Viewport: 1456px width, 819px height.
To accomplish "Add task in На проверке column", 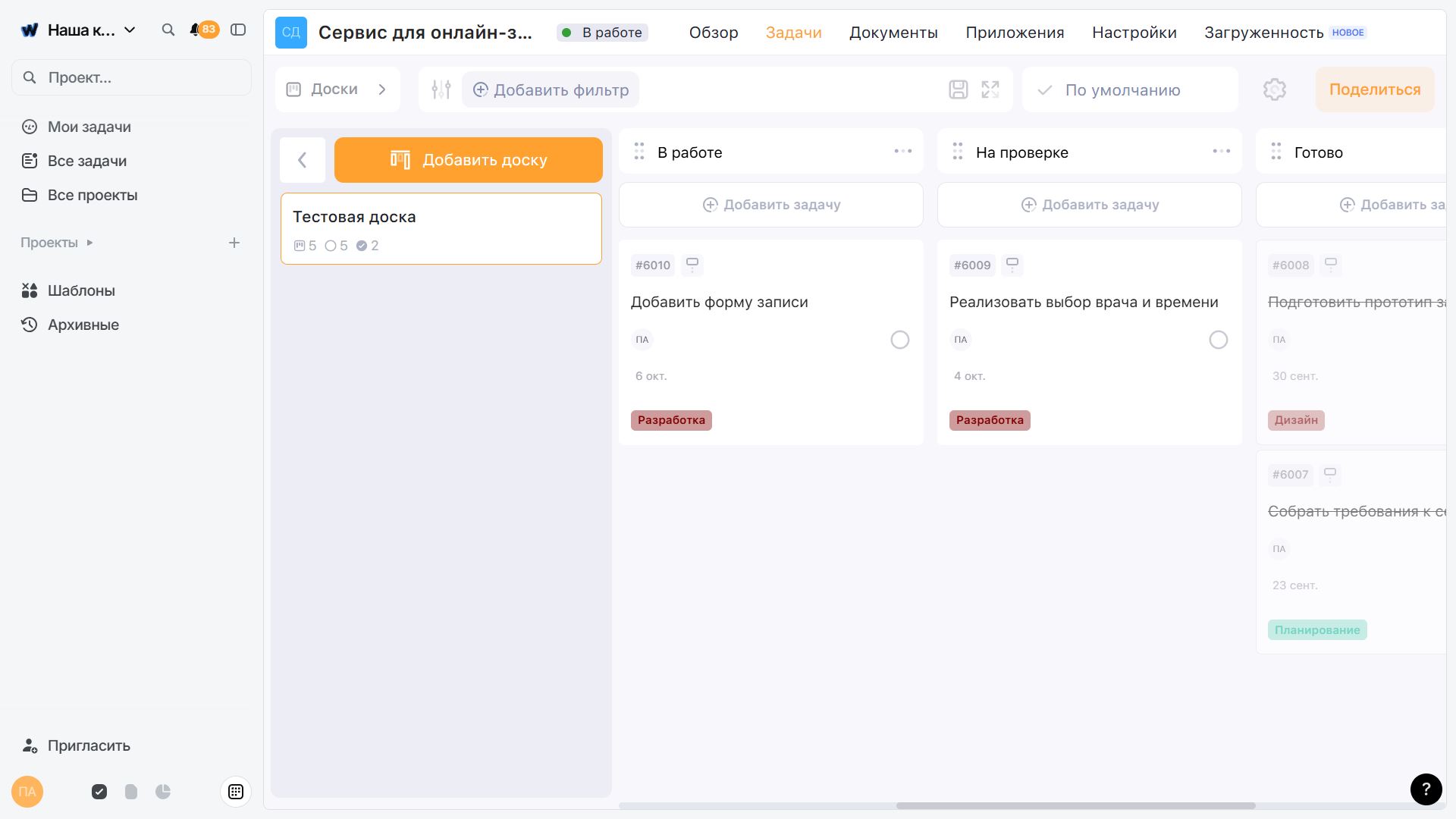I will (x=1090, y=205).
